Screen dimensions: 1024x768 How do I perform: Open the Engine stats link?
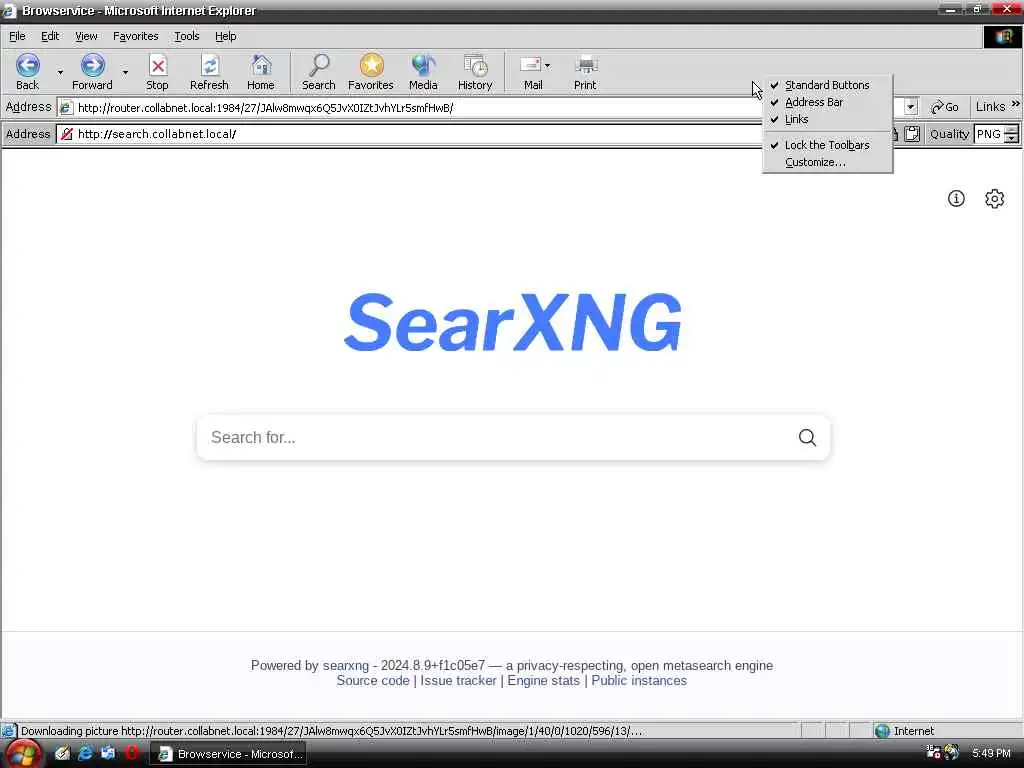tap(543, 680)
